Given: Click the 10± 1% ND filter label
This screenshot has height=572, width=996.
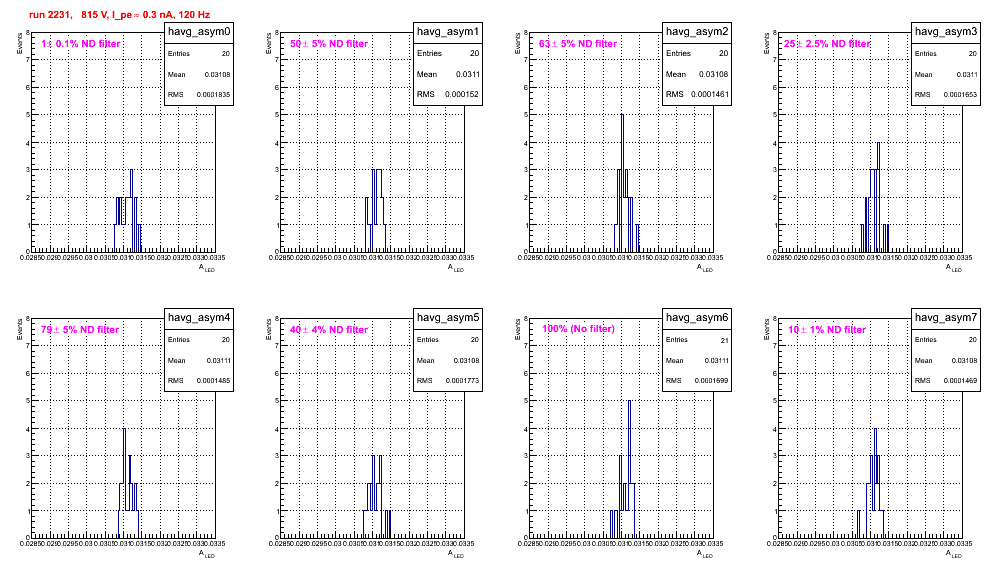Looking at the screenshot, I should (827, 330).
